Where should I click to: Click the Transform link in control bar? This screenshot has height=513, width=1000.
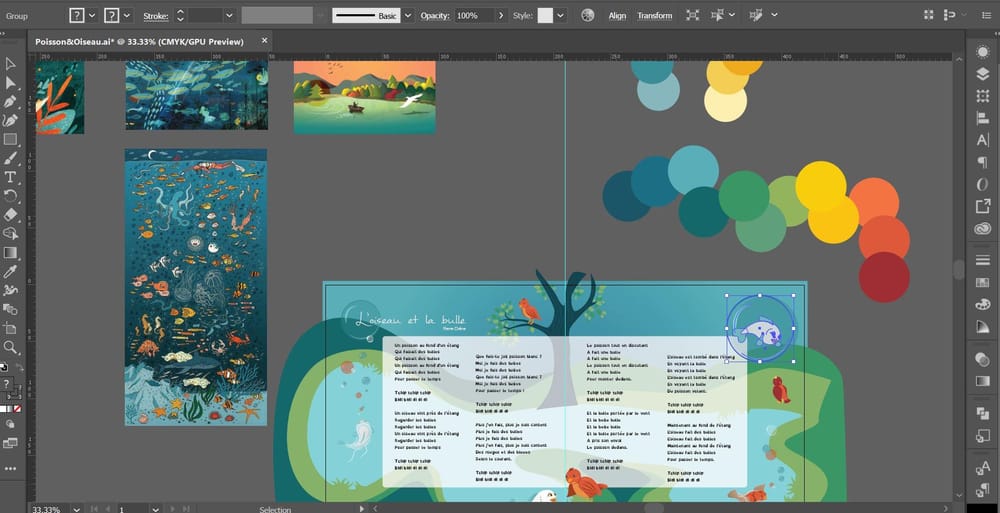[655, 16]
